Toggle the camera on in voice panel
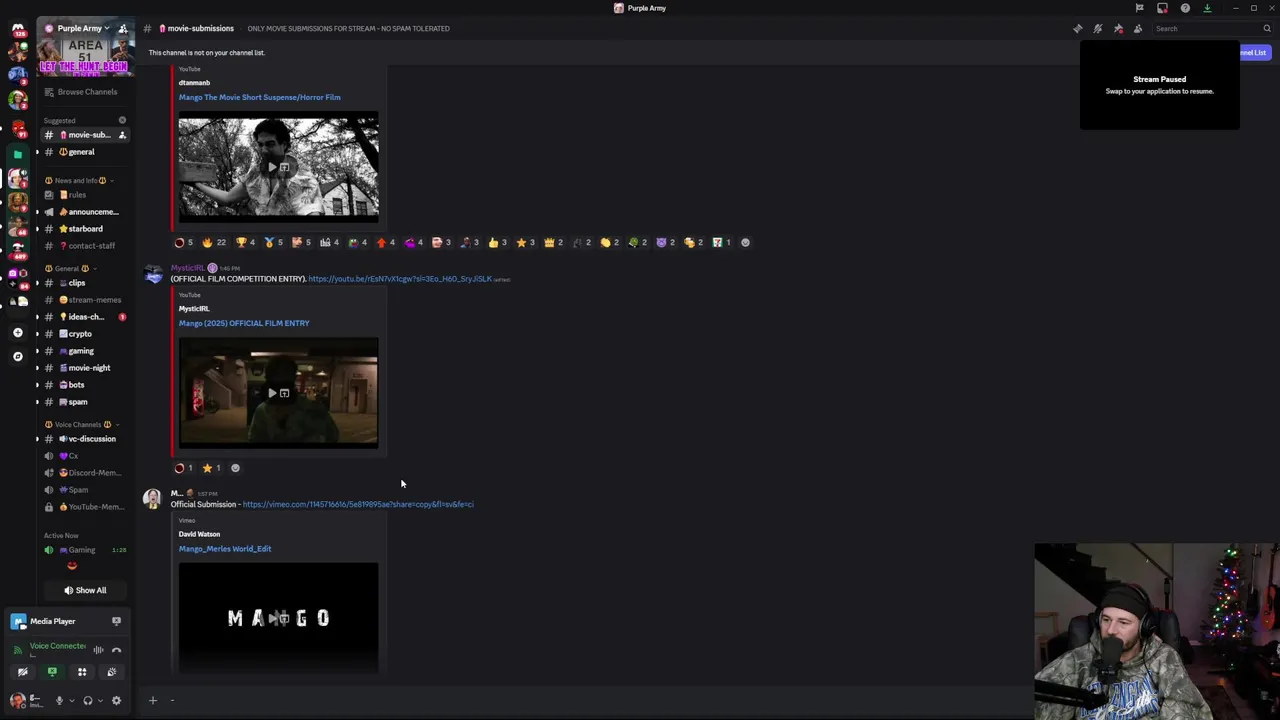 (23, 672)
